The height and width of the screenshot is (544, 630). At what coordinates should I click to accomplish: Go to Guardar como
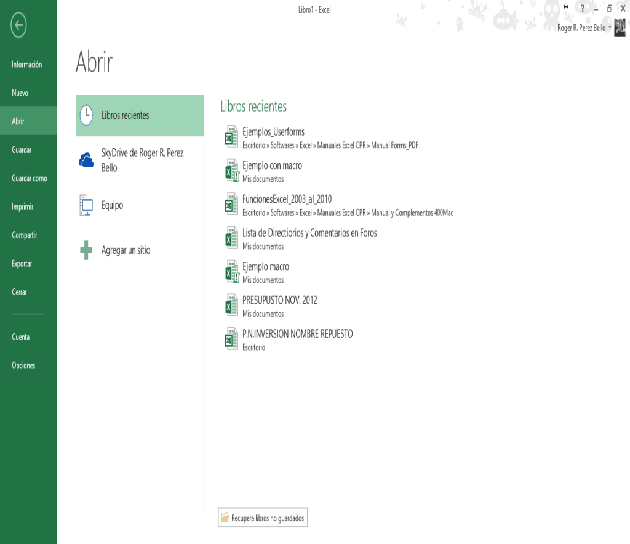click(x=29, y=178)
